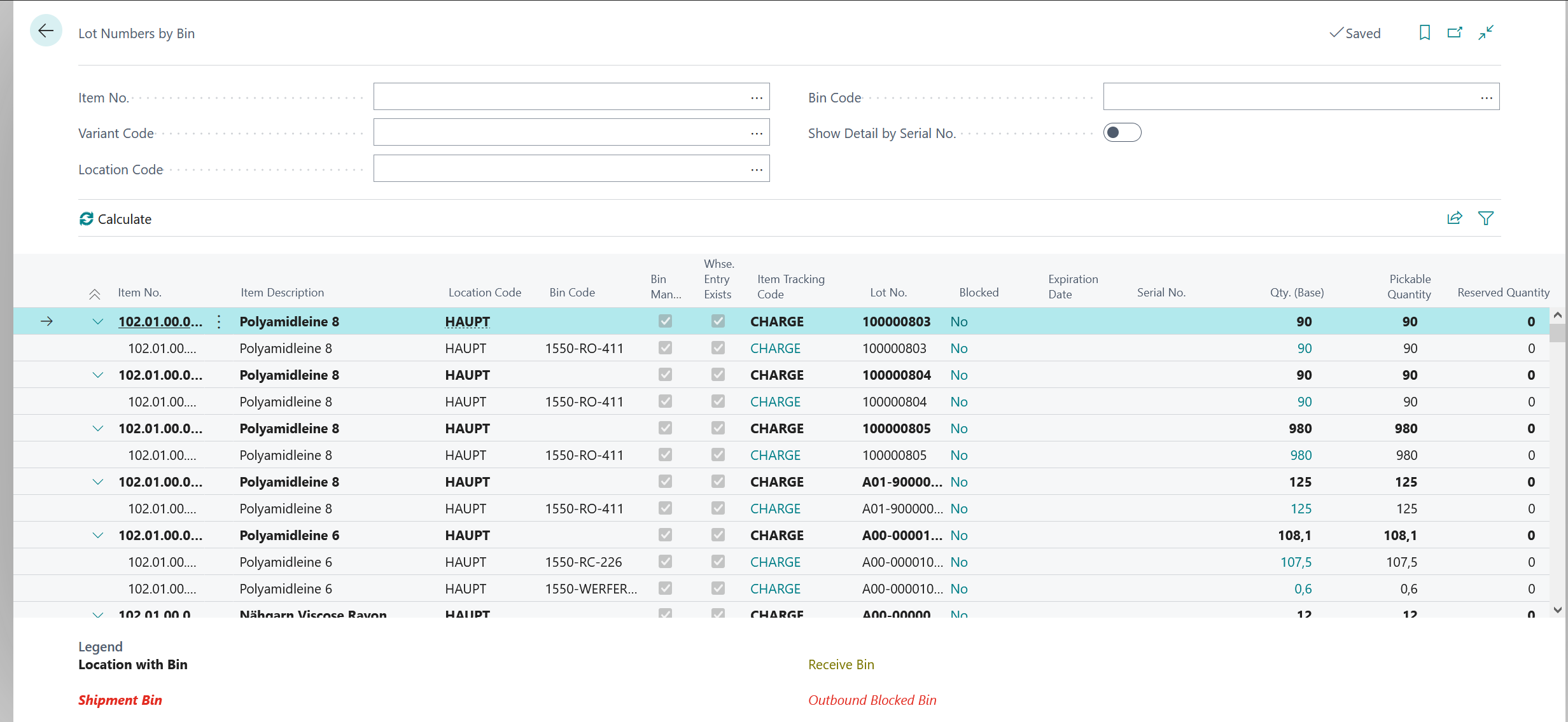Click HAUPT location in the selected row

click(467, 322)
